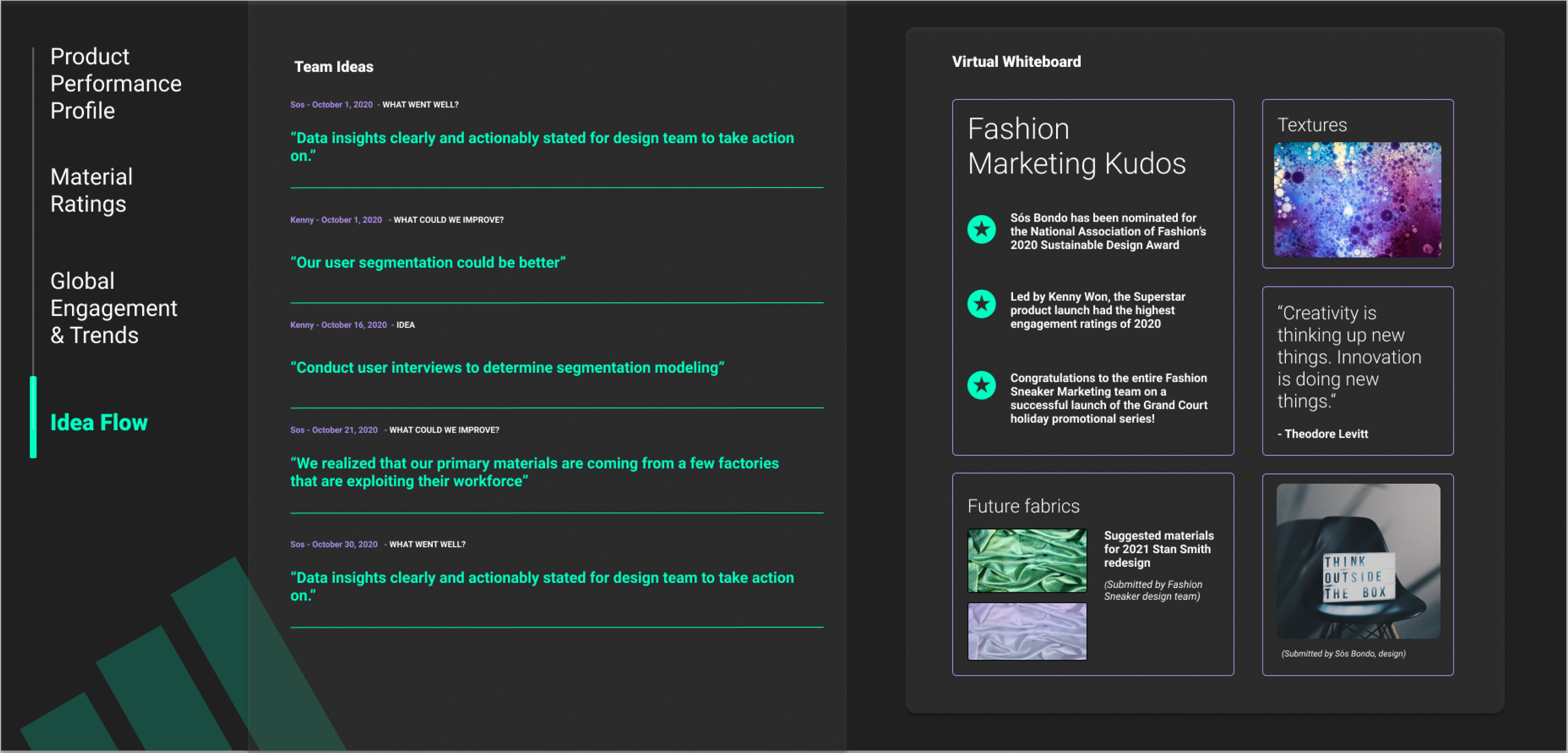The image size is (1568, 753).
Task: Click the Grand Court holiday promotional series text
Action: pos(1108,398)
